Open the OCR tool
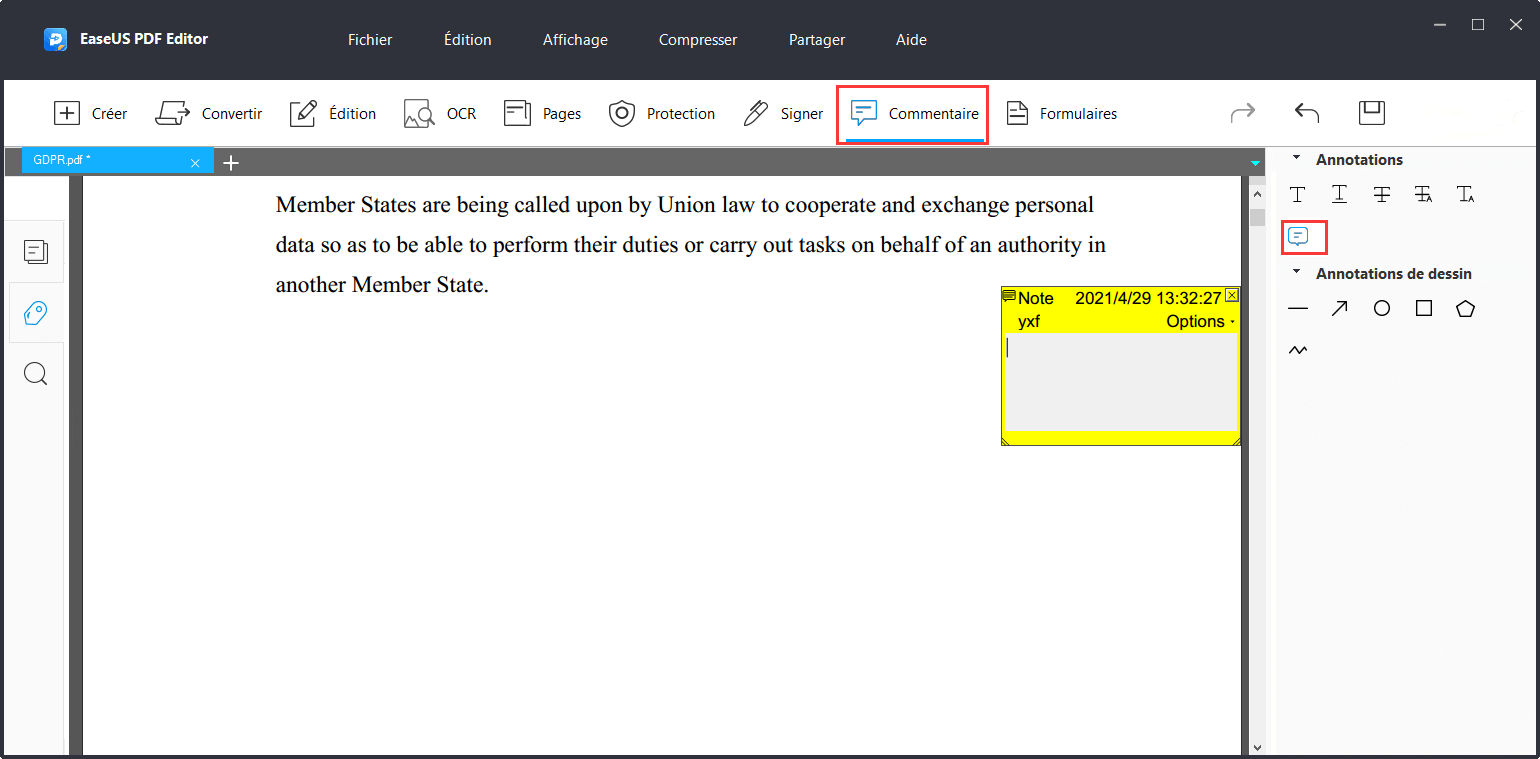The image size is (1540, 759). [x=440, y=114]
